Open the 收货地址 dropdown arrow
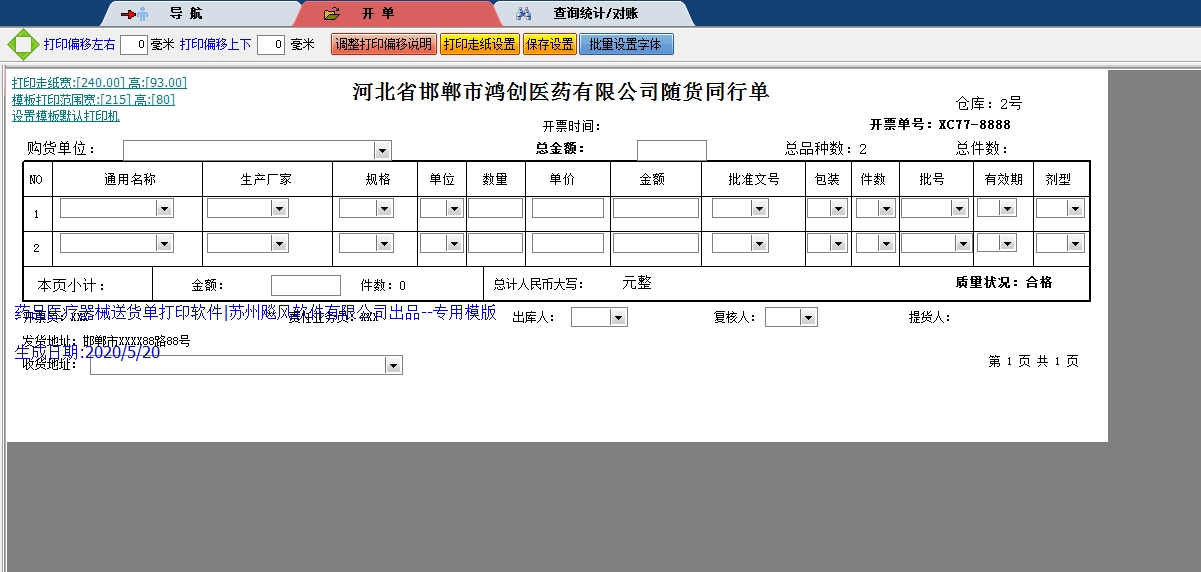The width and height of the screenshot is (1201, 572). tap(394, 366)
